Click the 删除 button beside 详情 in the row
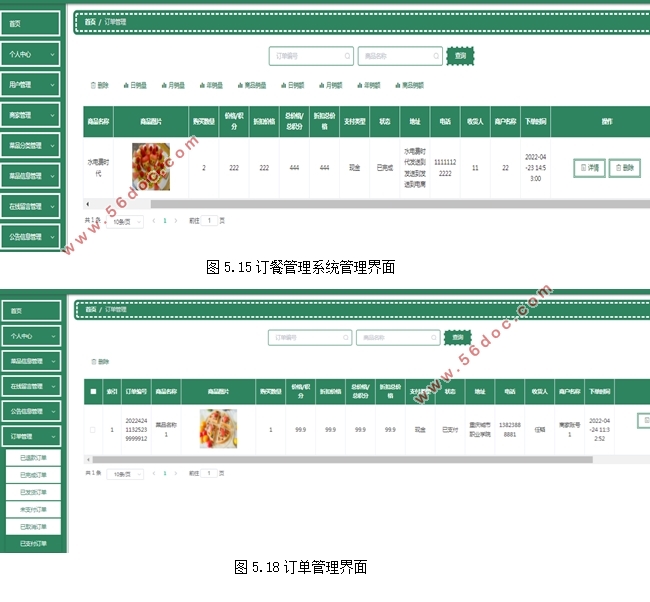This screenshot has width=650, height=602. (624, 168)
